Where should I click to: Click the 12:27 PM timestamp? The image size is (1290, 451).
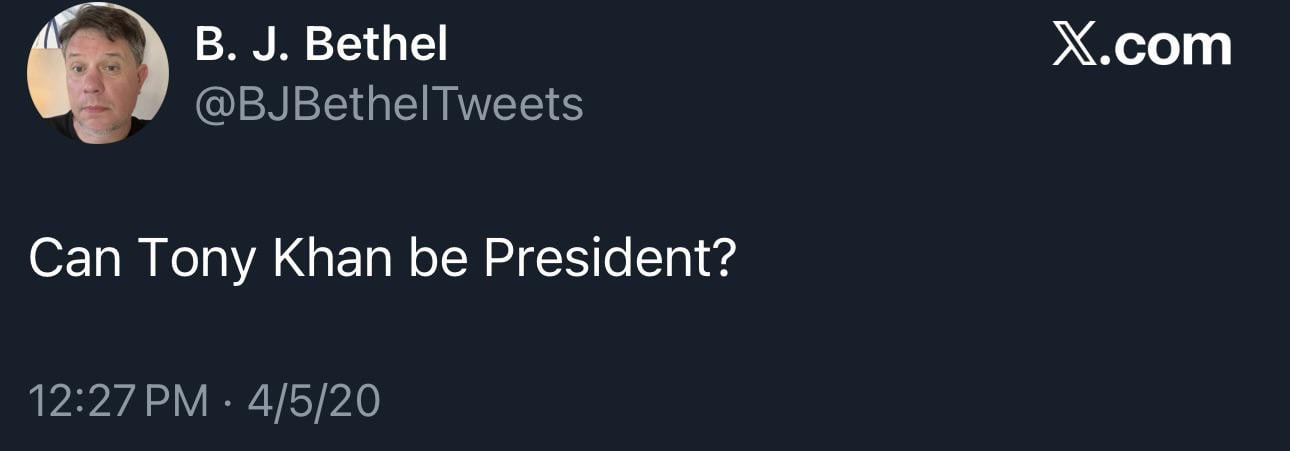tap(118, 402)
